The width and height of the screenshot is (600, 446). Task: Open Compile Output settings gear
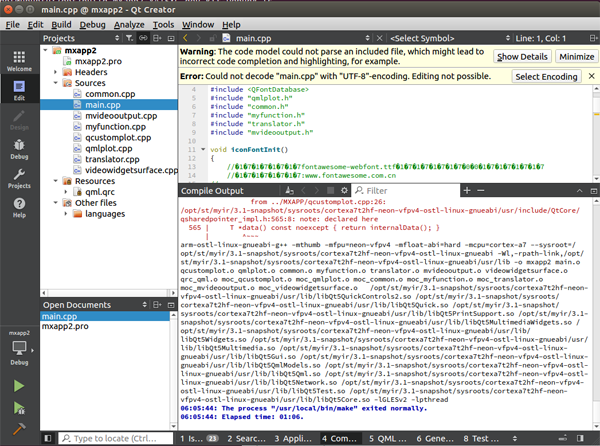(344, 190)
